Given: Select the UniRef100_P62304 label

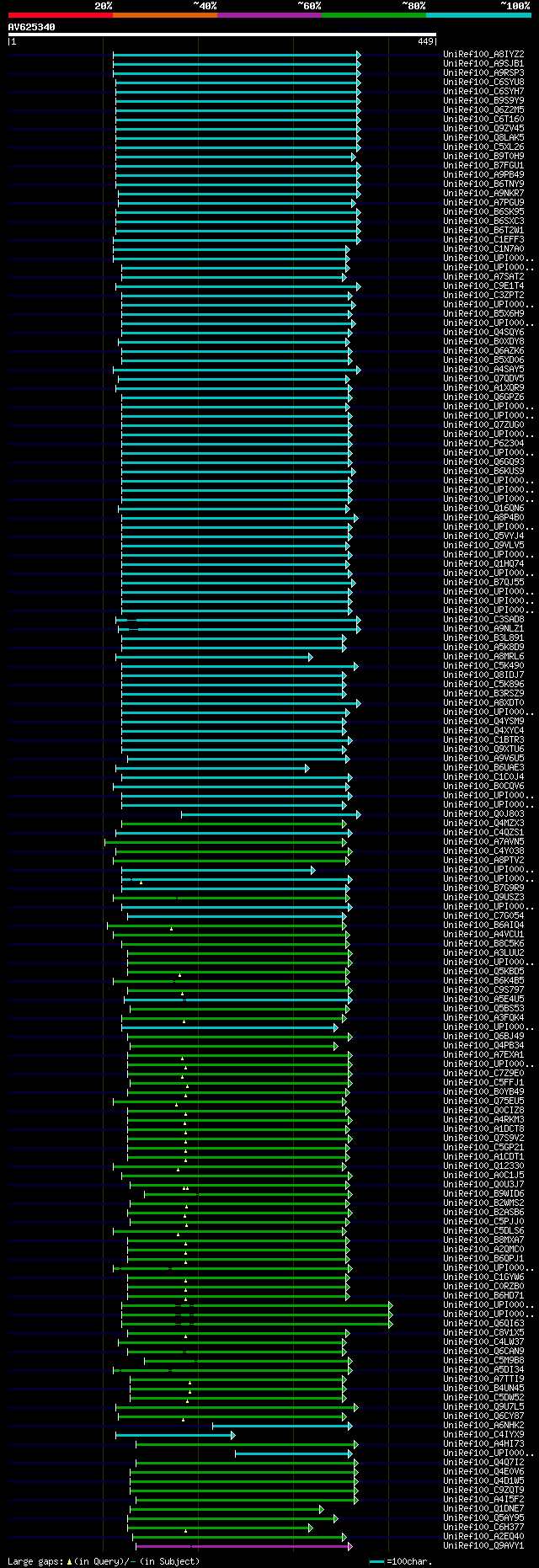Looking at the screenshot, I should coord(483,443).
